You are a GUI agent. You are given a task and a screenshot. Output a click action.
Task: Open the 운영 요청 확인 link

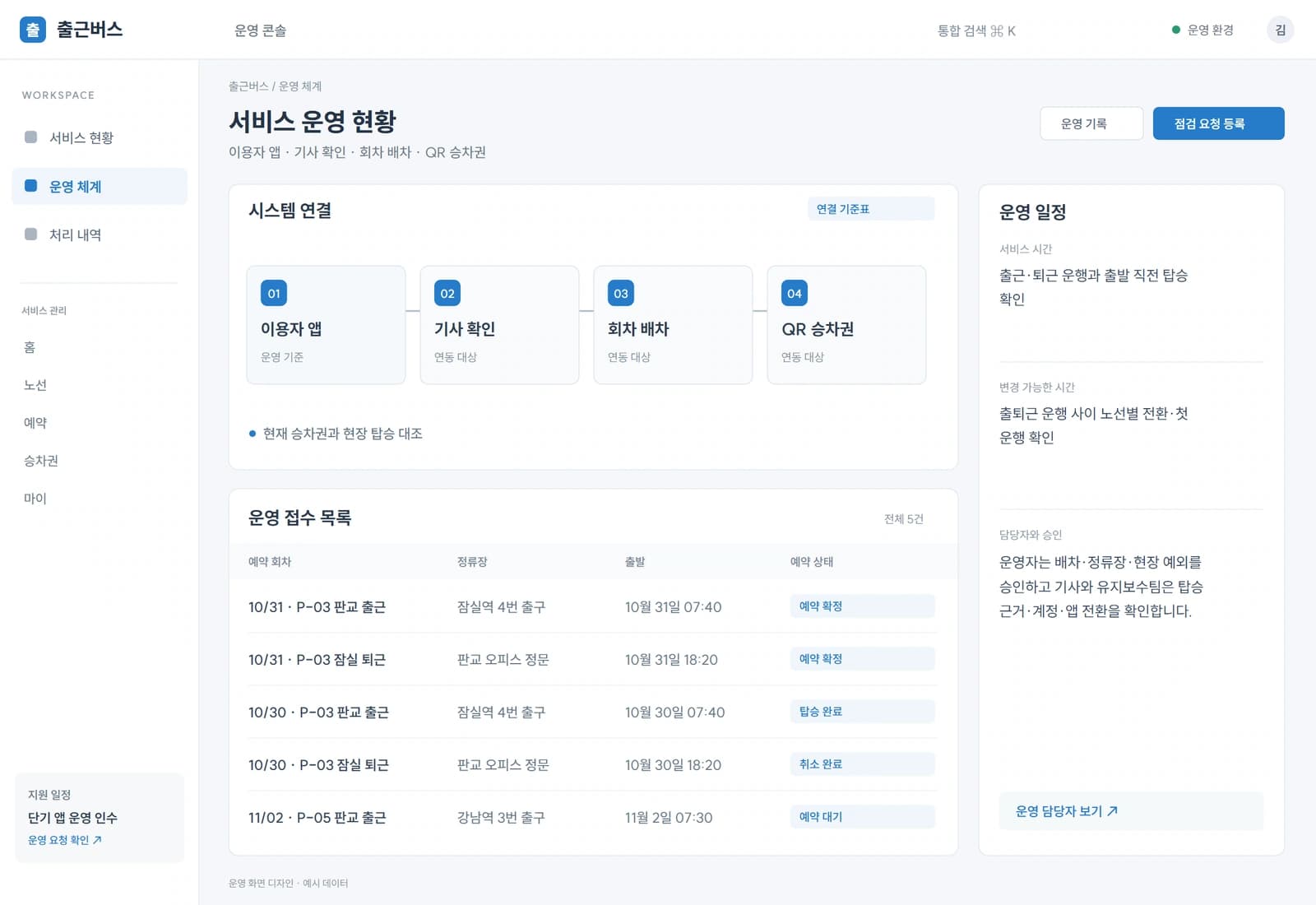[x=65, y=840]
